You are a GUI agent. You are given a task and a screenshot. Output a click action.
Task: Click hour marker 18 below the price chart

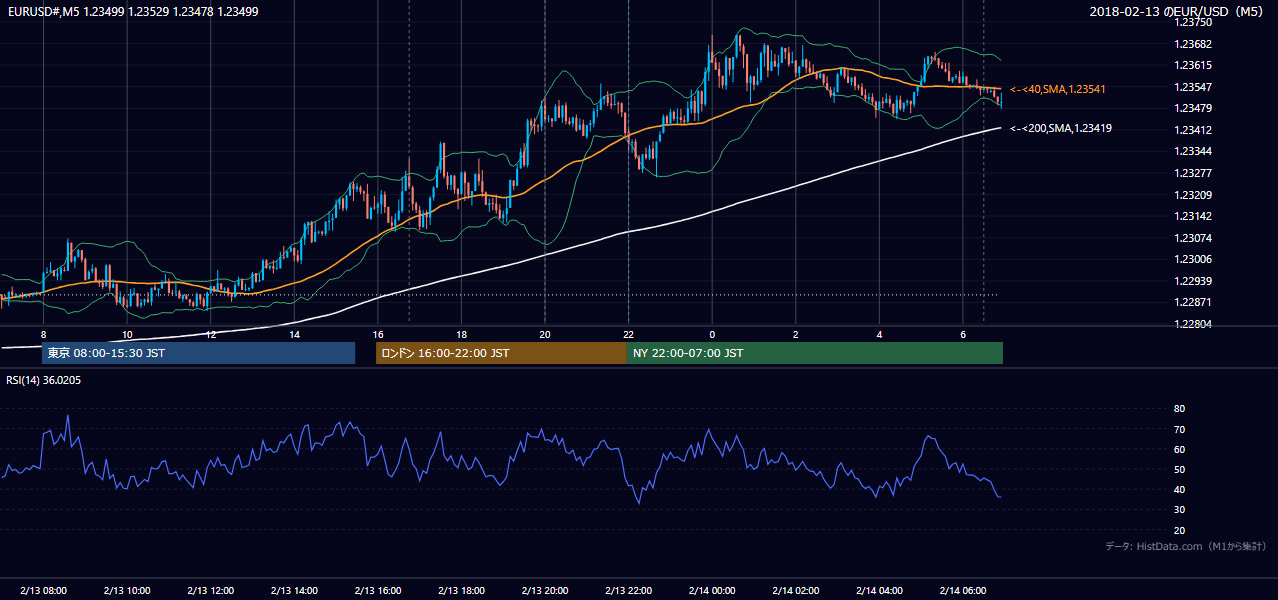pos(461,334)
